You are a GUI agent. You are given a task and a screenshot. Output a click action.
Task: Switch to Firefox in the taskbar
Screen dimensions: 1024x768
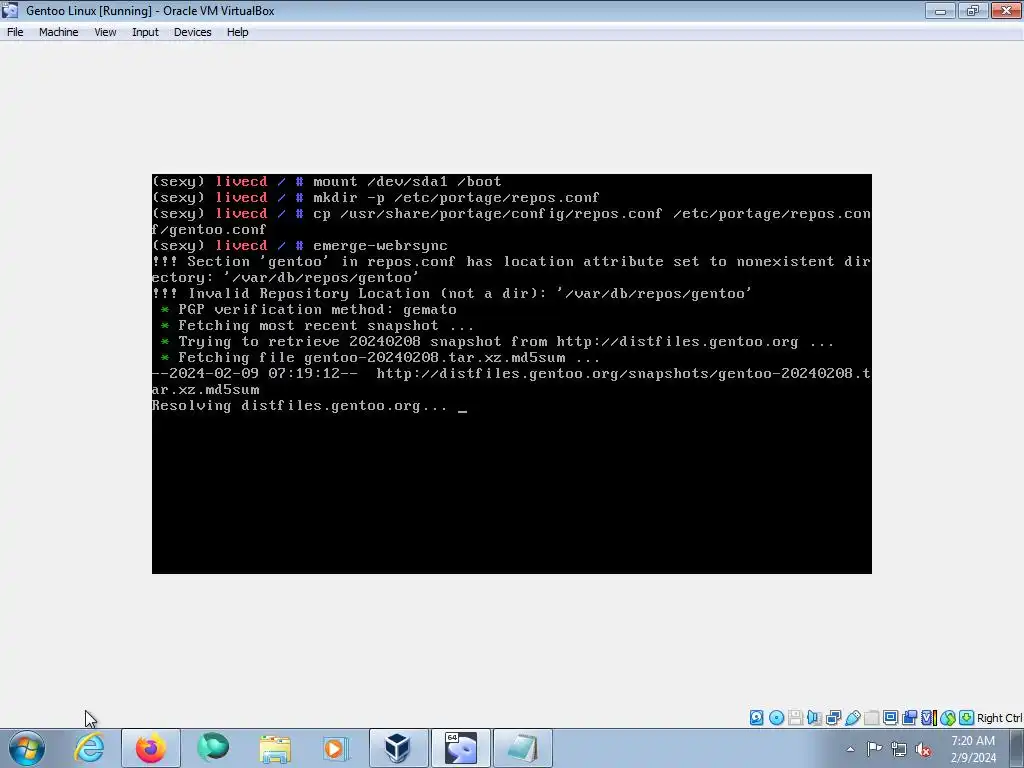(151, 748)
